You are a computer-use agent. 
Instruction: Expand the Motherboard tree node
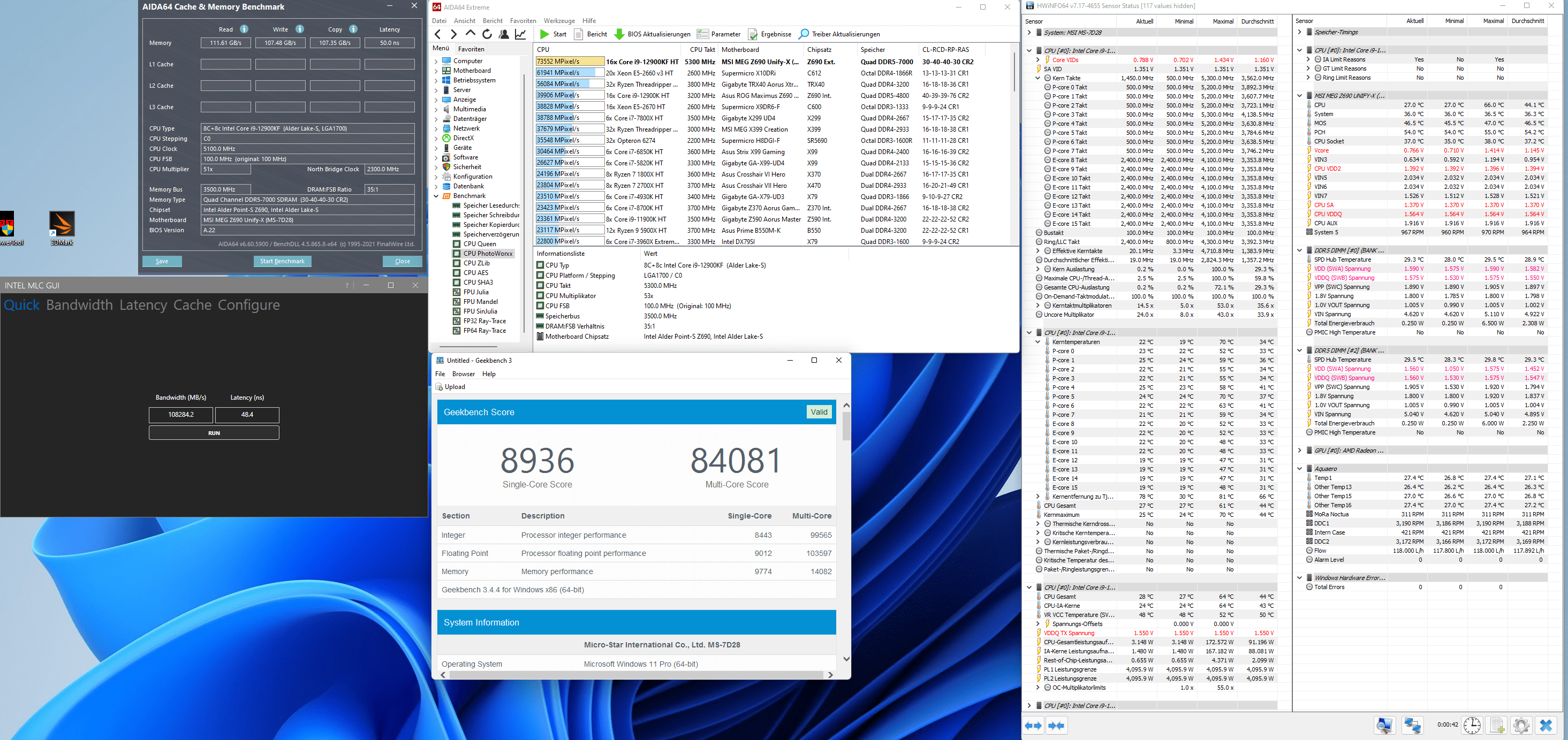pos(436,71)
